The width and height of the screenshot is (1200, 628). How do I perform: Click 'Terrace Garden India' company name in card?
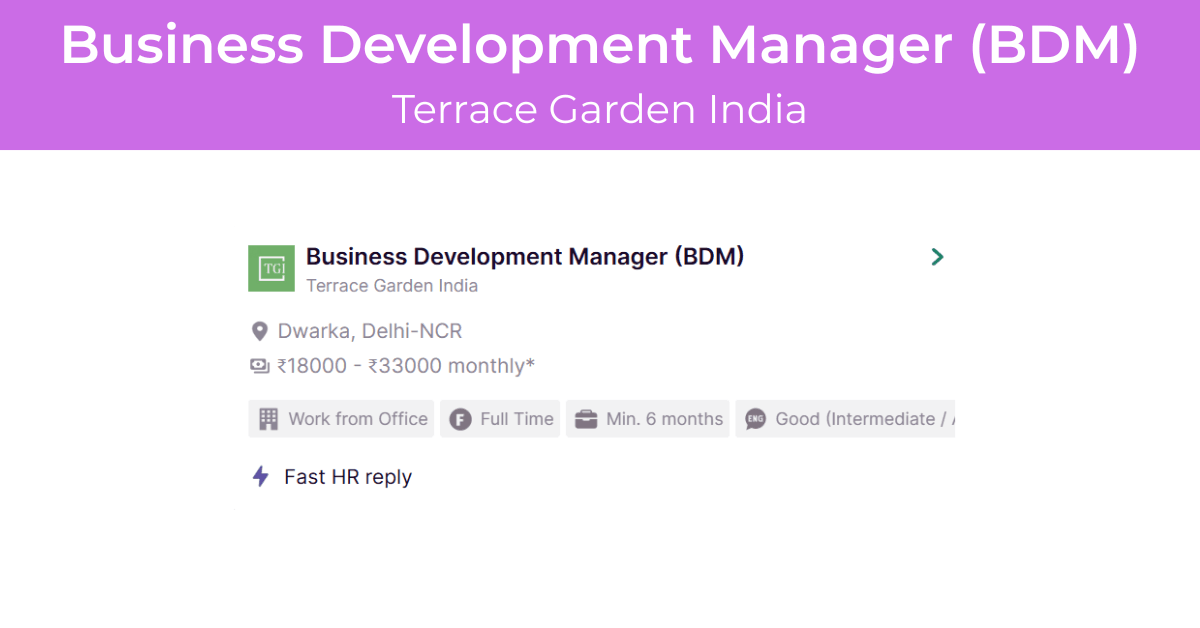tap(392, 286)
